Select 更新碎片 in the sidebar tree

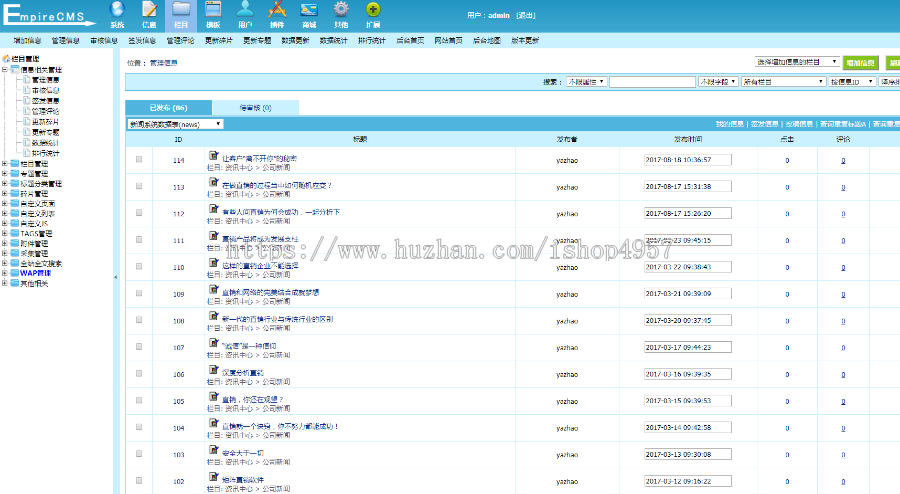point(45,122)
